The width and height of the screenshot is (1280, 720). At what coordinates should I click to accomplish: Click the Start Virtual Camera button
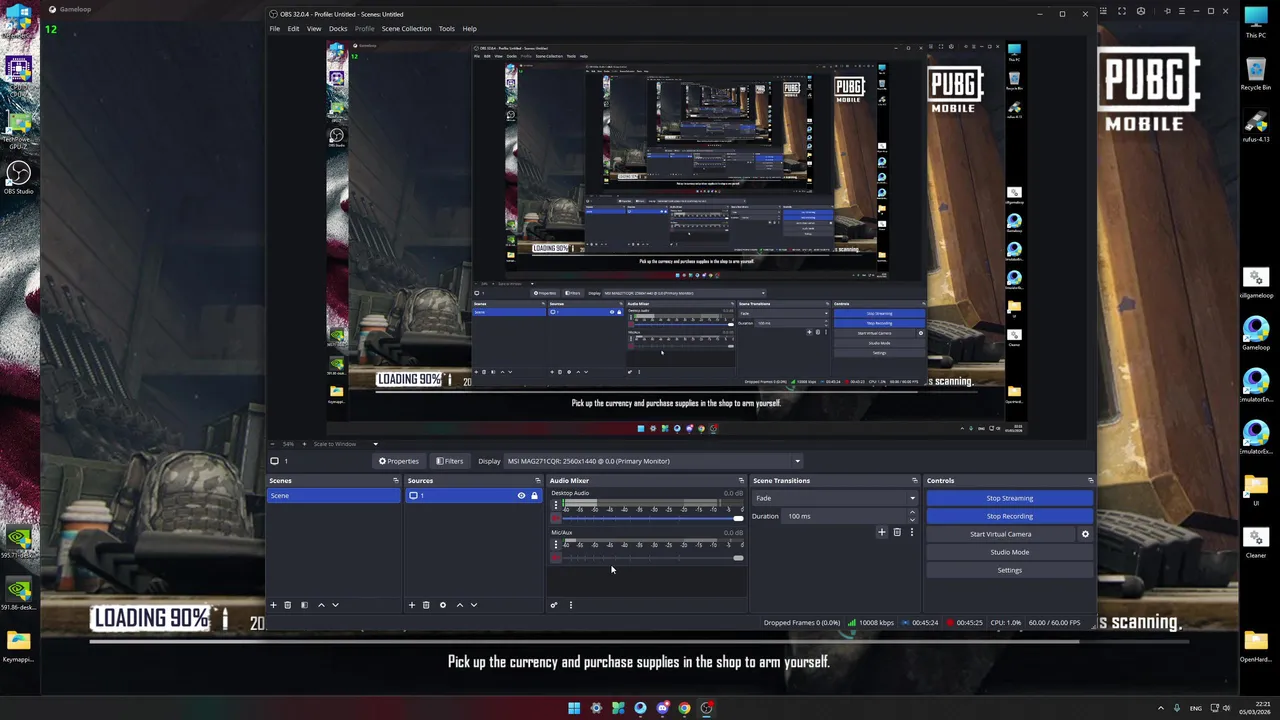(1000, 534)
